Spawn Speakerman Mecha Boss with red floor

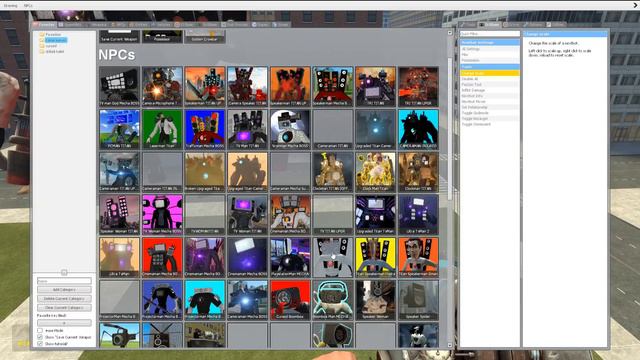tap(333, 87)
